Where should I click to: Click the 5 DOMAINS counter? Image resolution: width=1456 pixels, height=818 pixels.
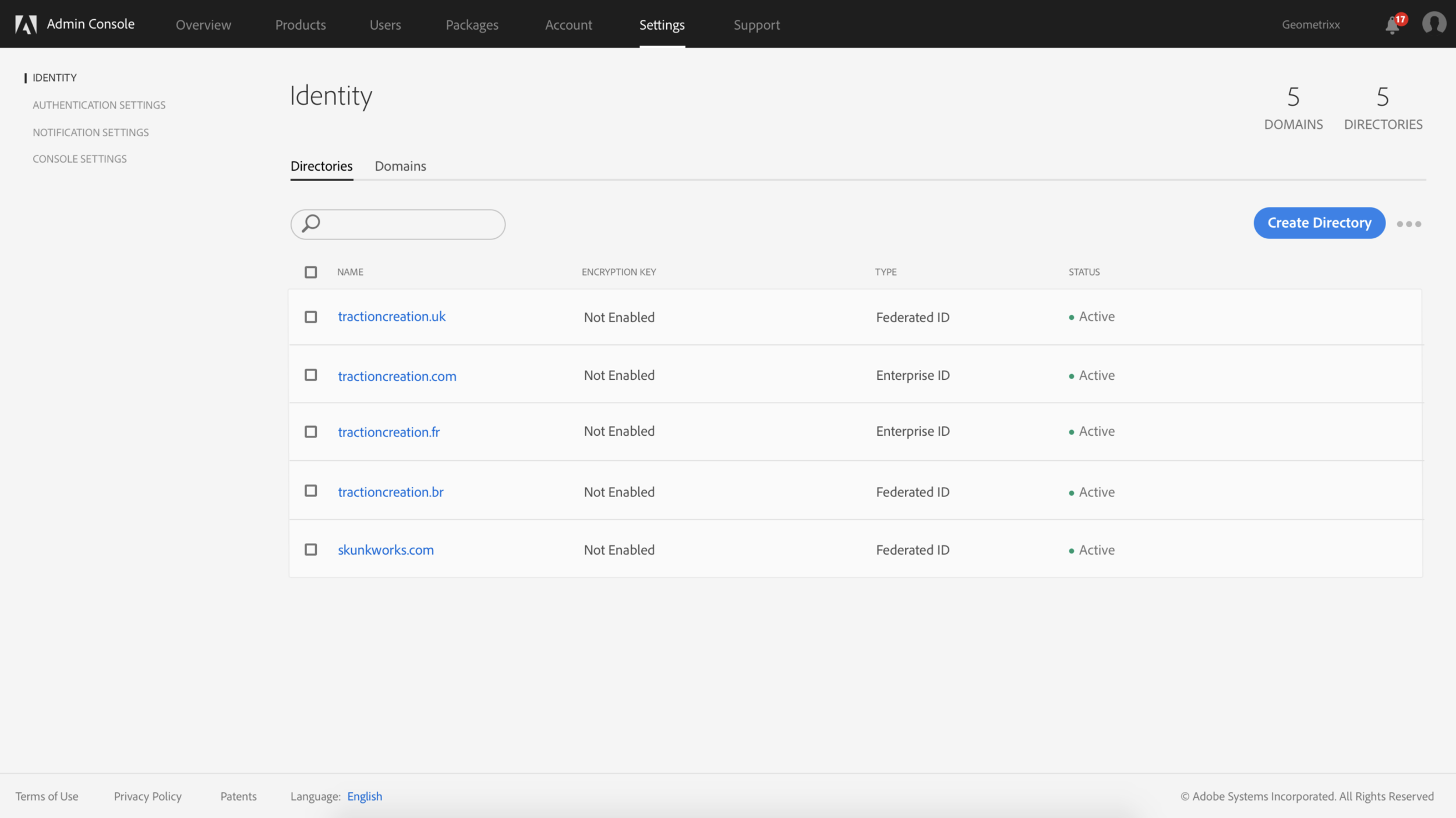pos(1293,108)
